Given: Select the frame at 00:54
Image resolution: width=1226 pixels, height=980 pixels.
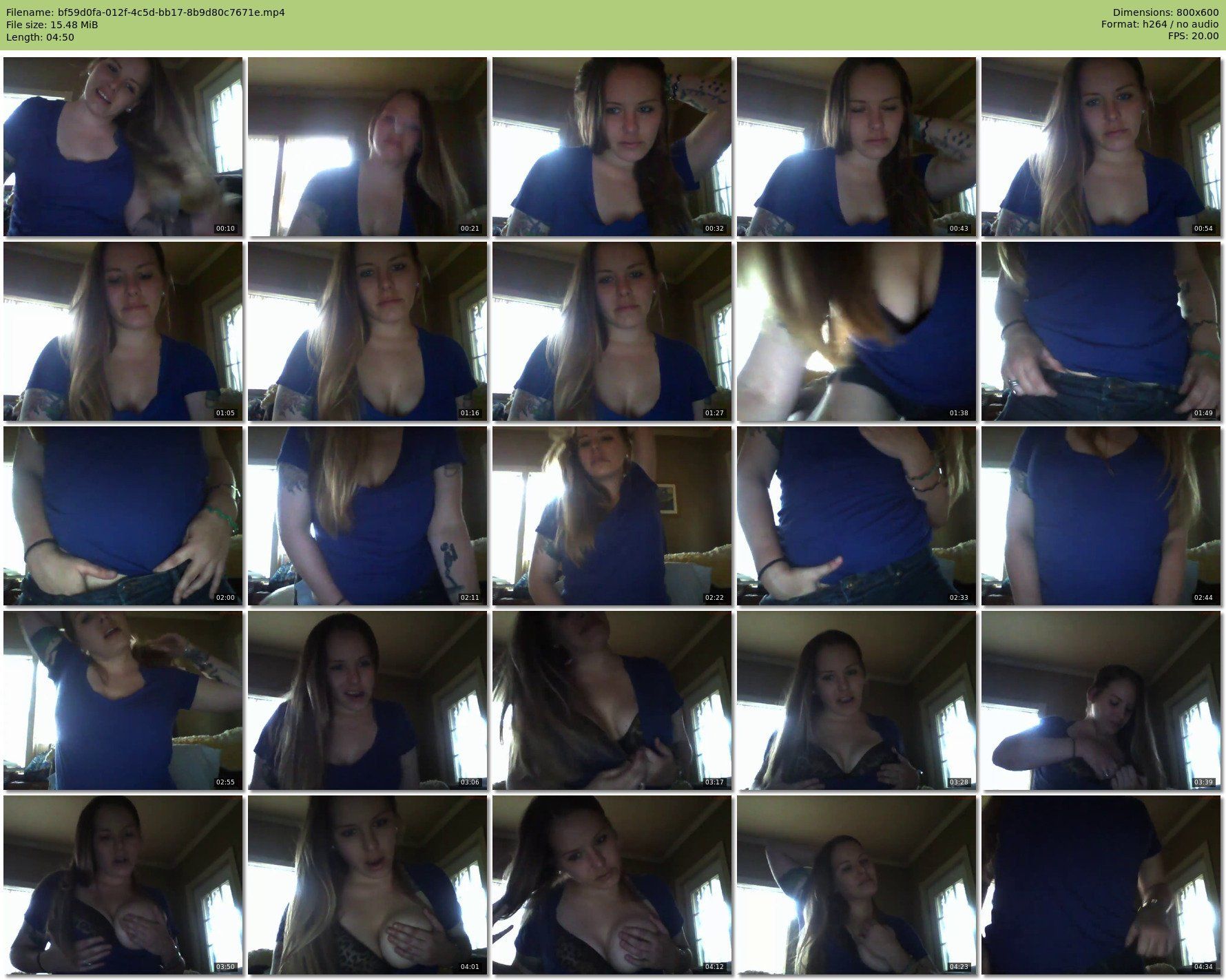Looking at the screenshot, I should coord(1101,147).
